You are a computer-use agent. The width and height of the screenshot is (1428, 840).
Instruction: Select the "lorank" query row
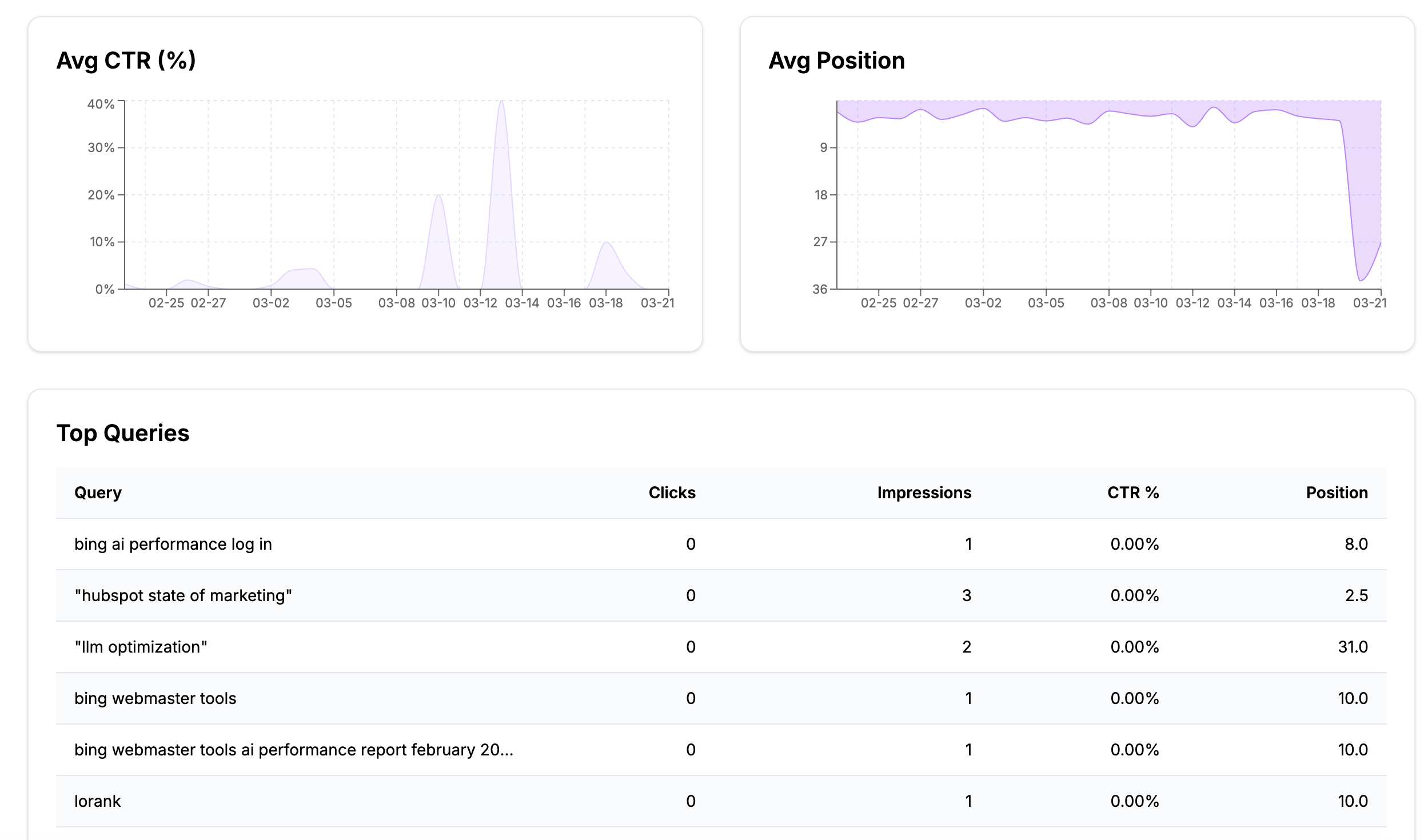pyautogui.click(x=98, y=801)
